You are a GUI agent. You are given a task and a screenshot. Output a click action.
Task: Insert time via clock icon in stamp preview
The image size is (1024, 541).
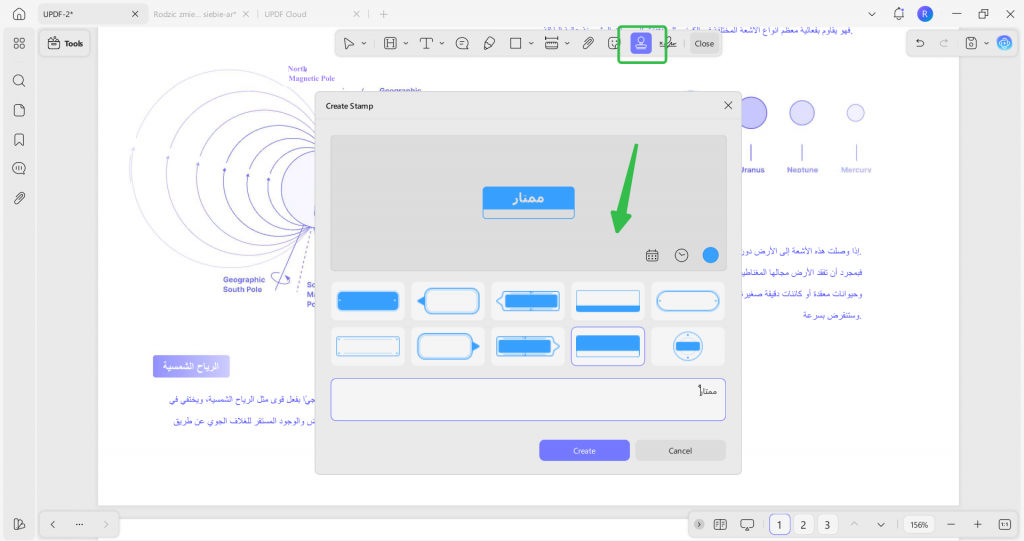[681, 255]
